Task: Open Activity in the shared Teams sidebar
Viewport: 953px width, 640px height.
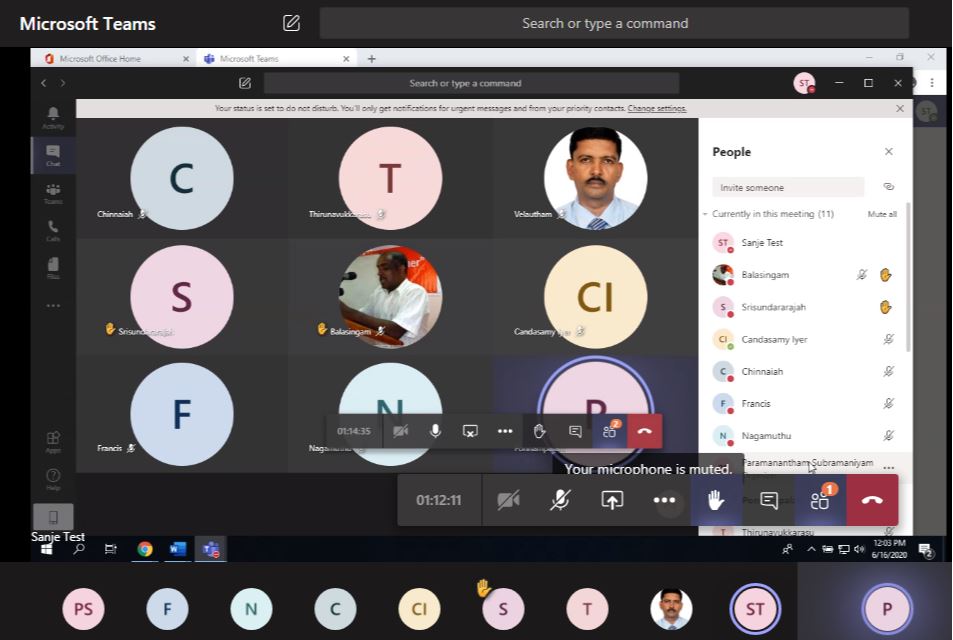Action: pyautogui.click(x=53, y=118)
